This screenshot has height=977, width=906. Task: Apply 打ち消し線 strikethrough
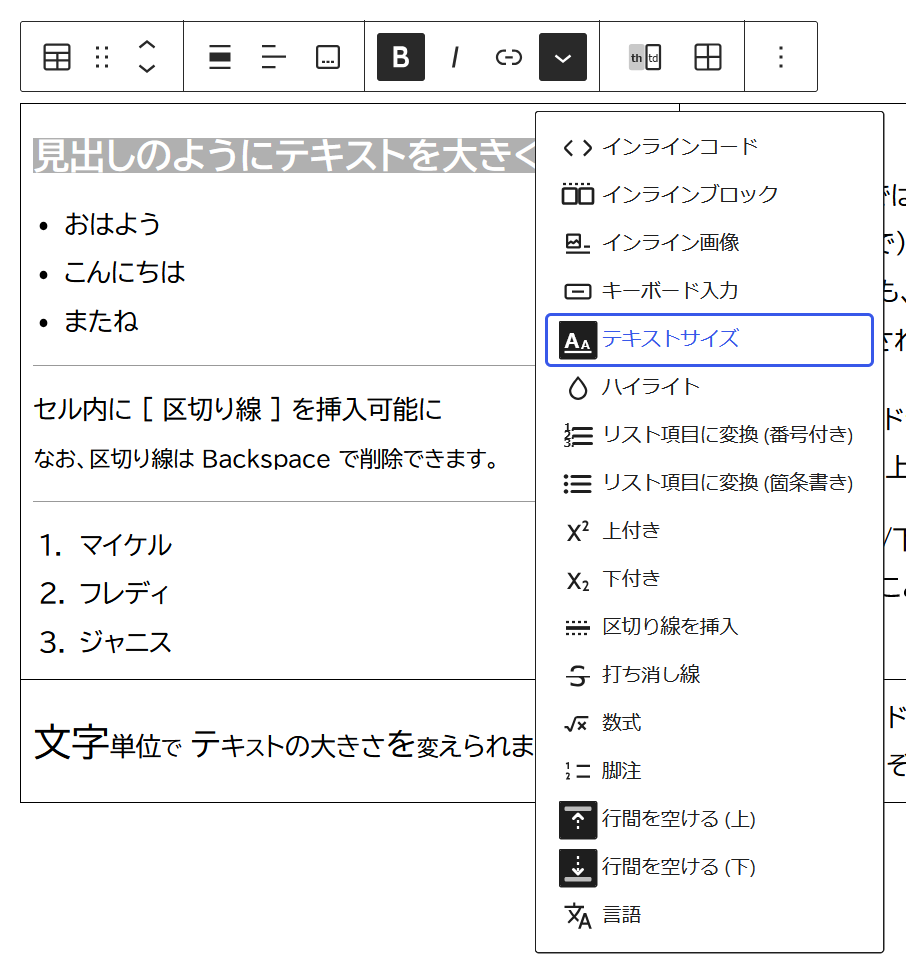pos(709,675)
